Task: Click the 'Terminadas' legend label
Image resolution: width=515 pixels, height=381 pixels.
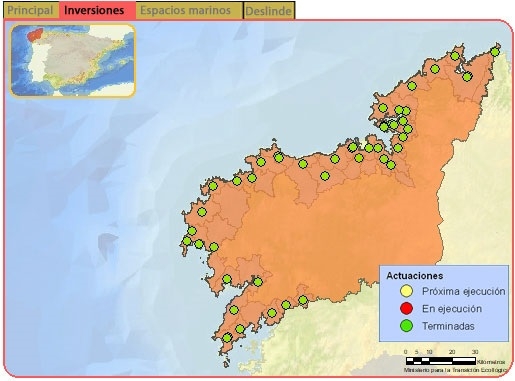Action: (x=448, y=326)
